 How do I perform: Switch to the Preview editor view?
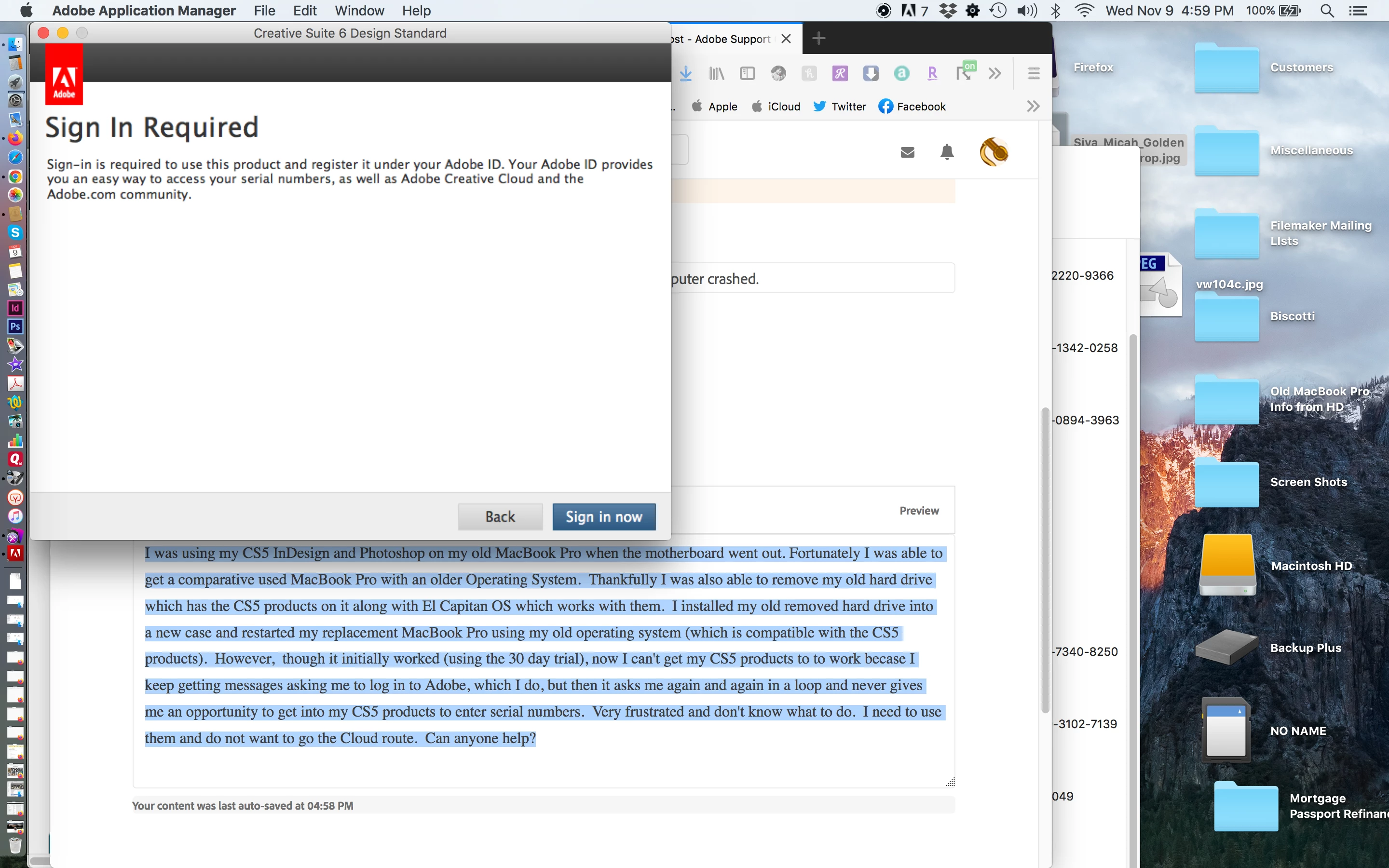click(x=918, y=510)
